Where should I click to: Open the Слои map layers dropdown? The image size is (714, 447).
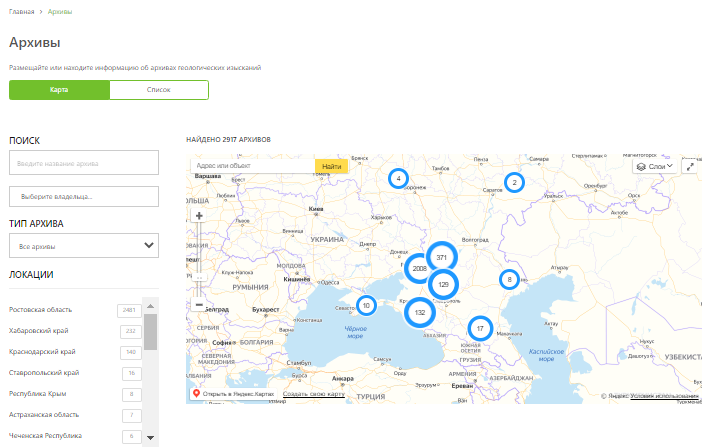pyautogui.click(x=655, y=166)
